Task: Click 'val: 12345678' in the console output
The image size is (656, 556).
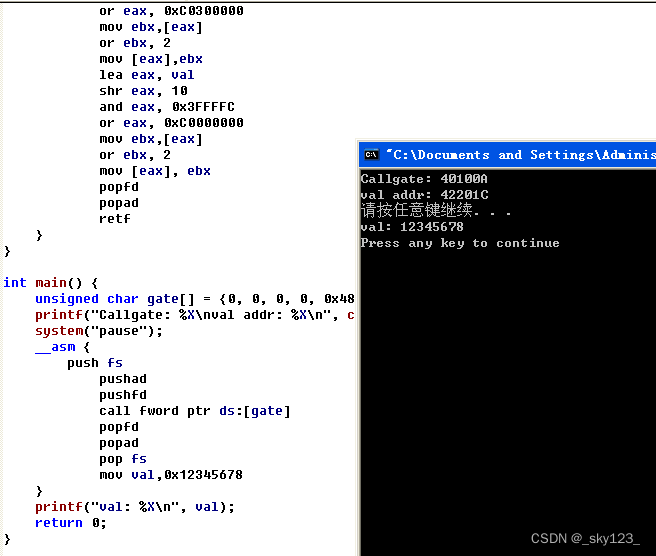Action: [412, 227]
